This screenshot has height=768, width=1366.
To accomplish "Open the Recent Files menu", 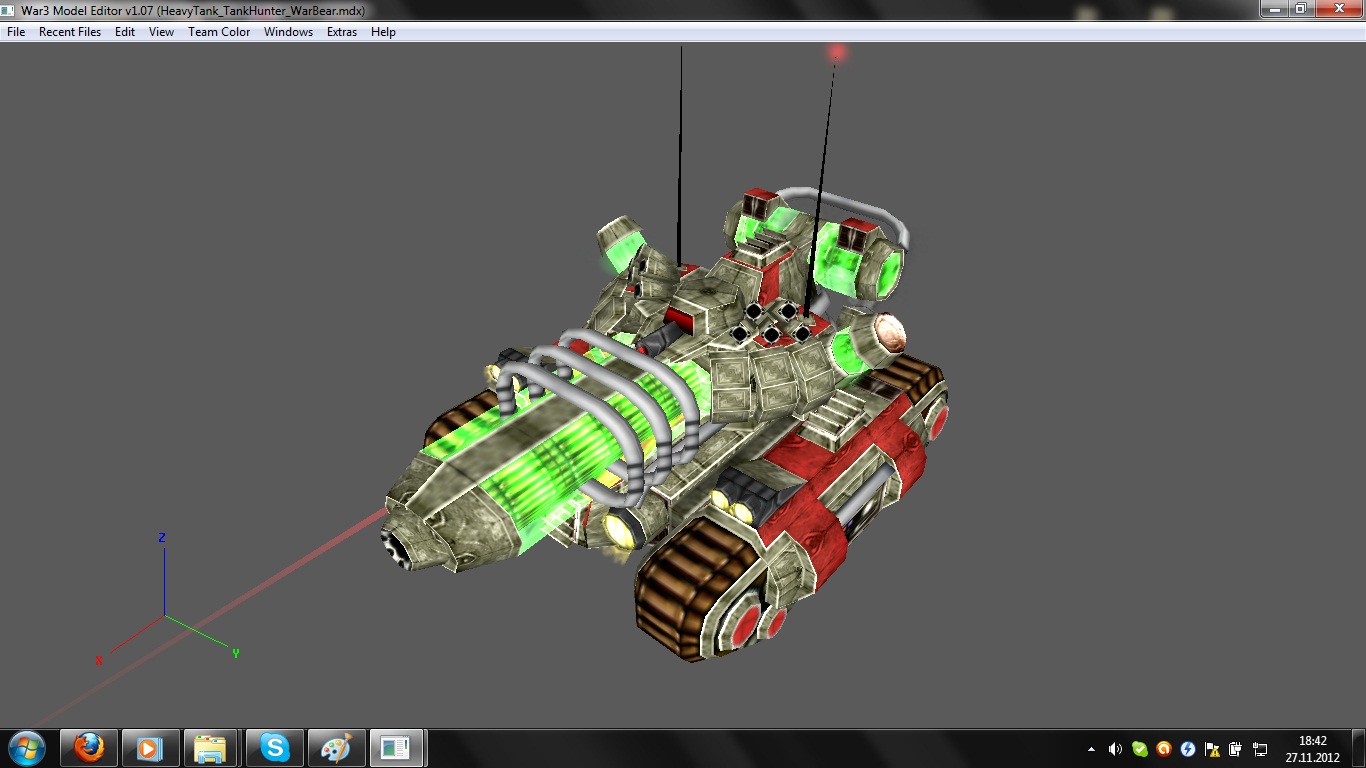I will [70, 32].
